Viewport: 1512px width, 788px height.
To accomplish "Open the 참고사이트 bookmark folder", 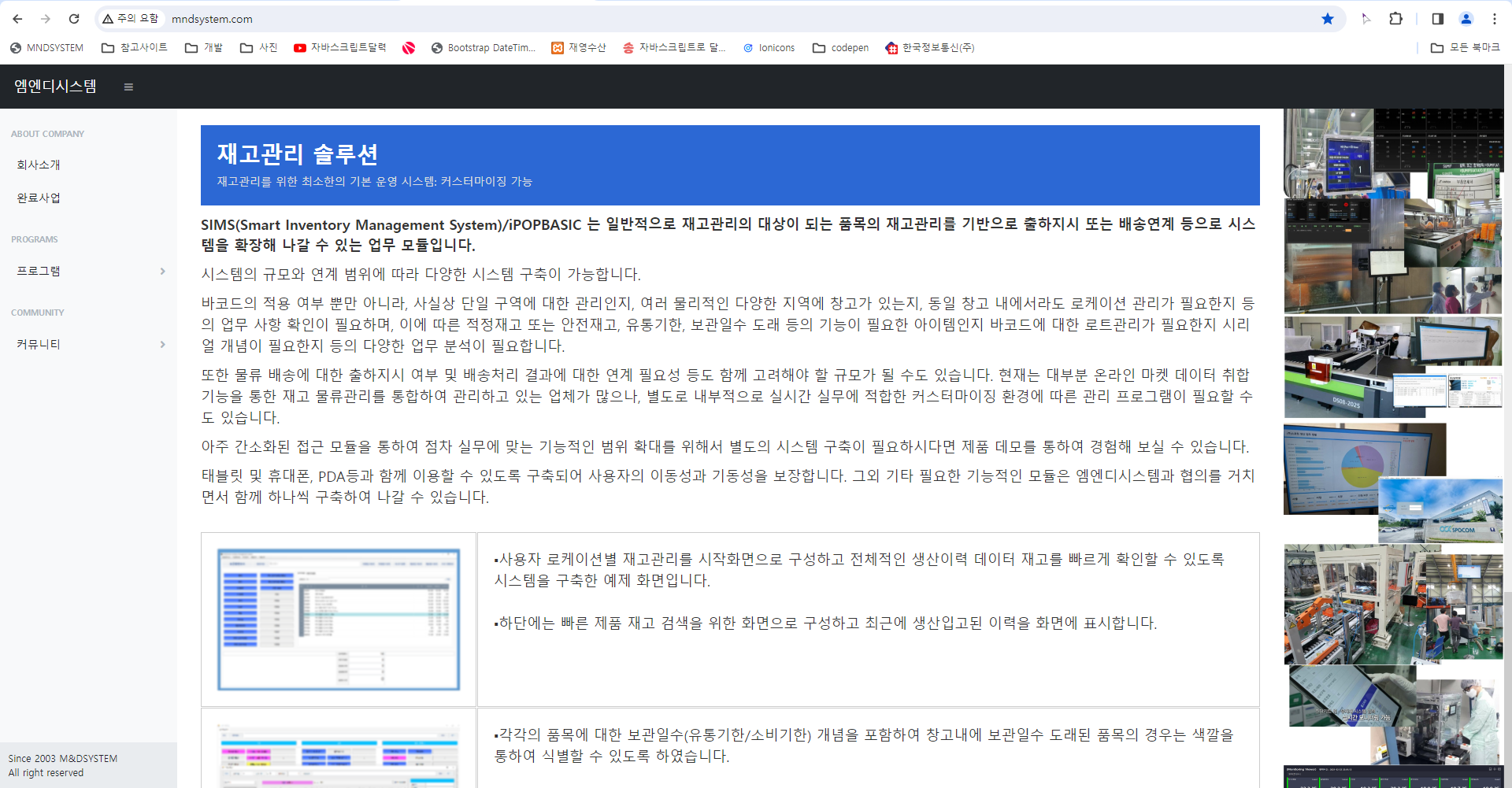I will point(135,48).
